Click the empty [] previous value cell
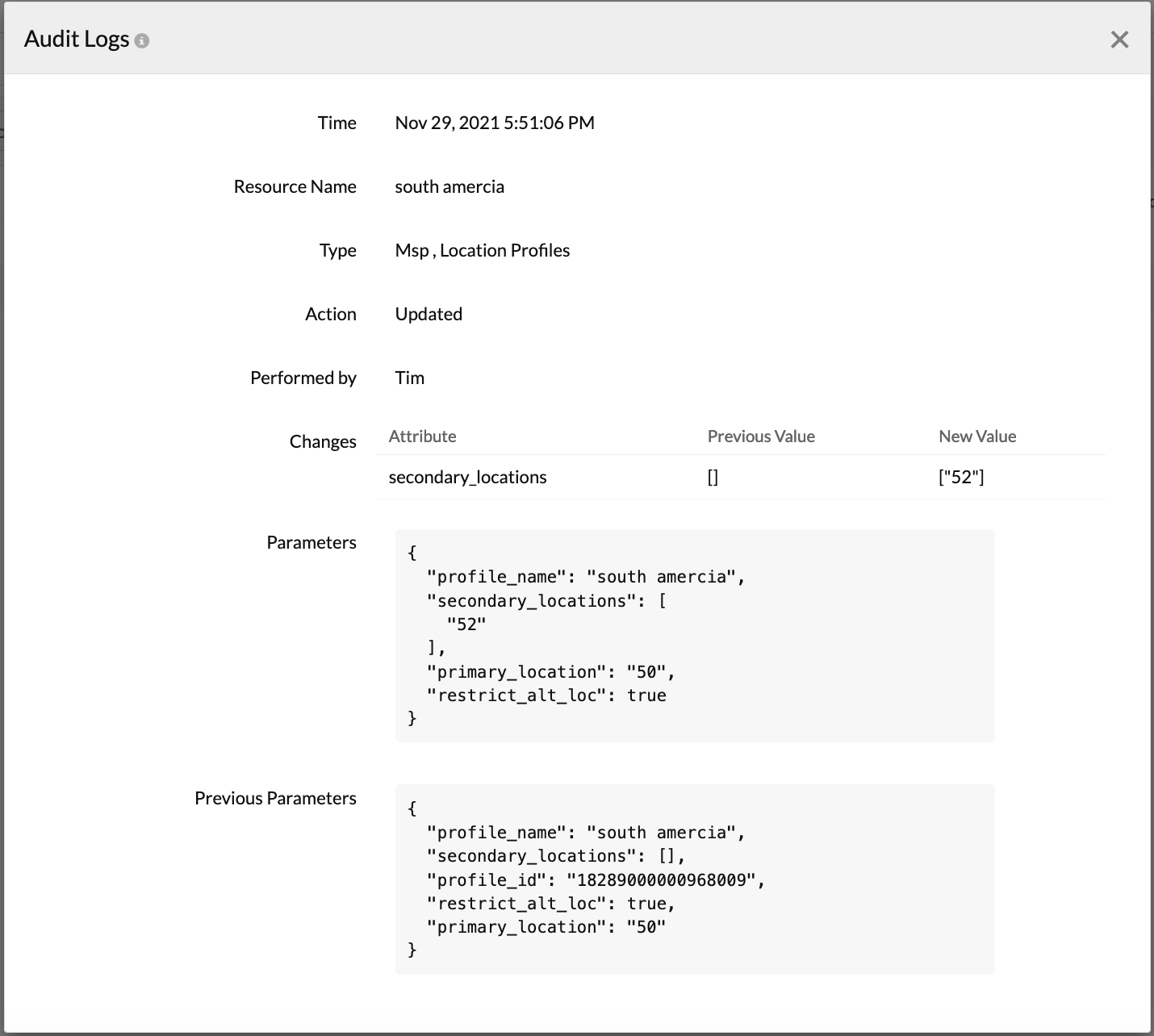This screenshot has height=1036, width=1154. click(x=713, y=477)
